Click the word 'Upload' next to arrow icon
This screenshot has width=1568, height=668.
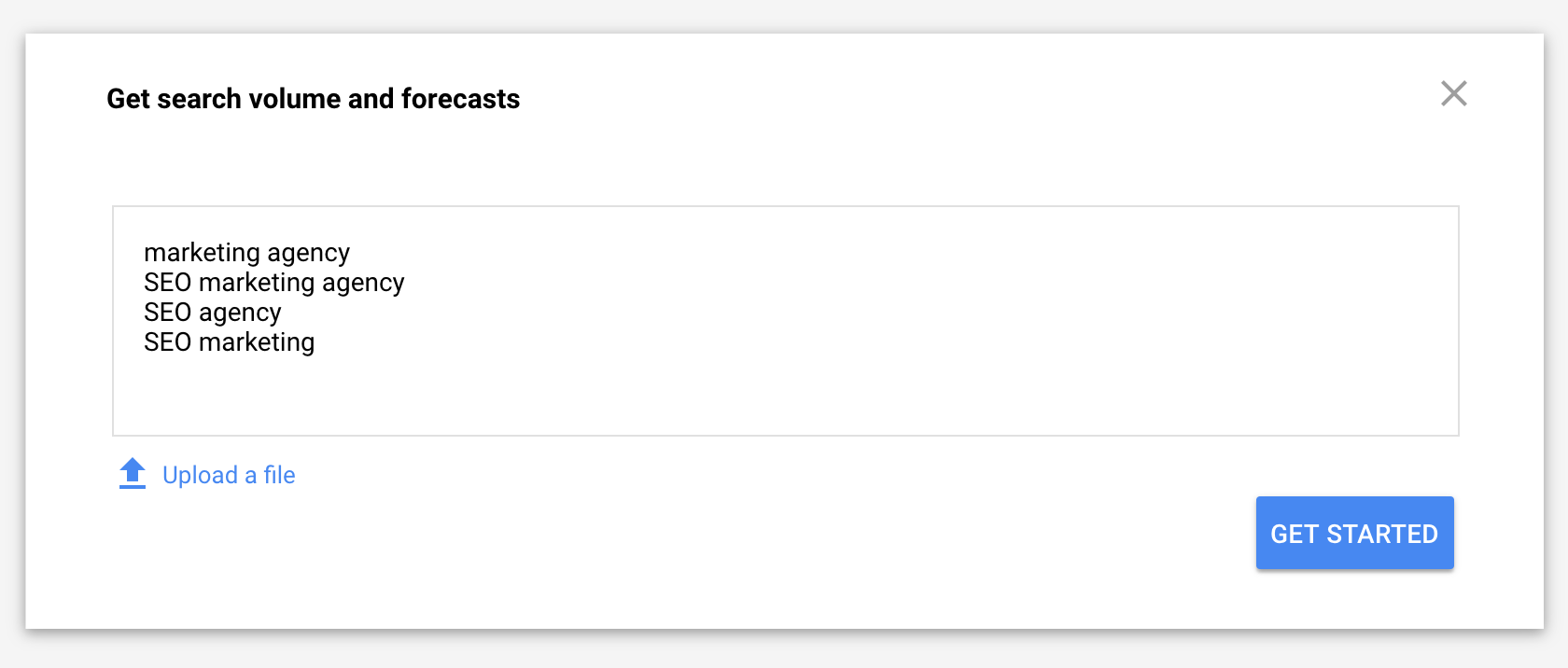pyautogui.click(x=200, y=475)
